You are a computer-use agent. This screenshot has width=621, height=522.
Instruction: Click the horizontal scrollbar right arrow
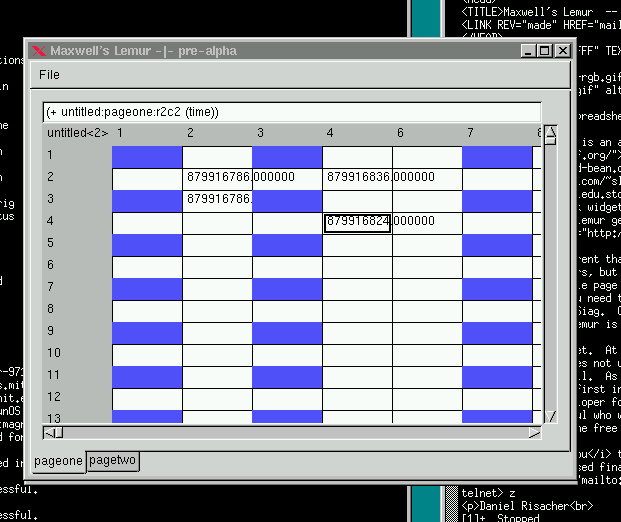[534, 432]
